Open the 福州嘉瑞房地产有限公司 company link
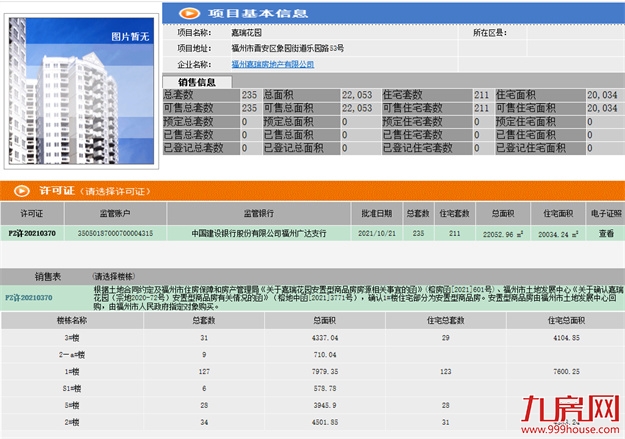 (x=273, y=64)
